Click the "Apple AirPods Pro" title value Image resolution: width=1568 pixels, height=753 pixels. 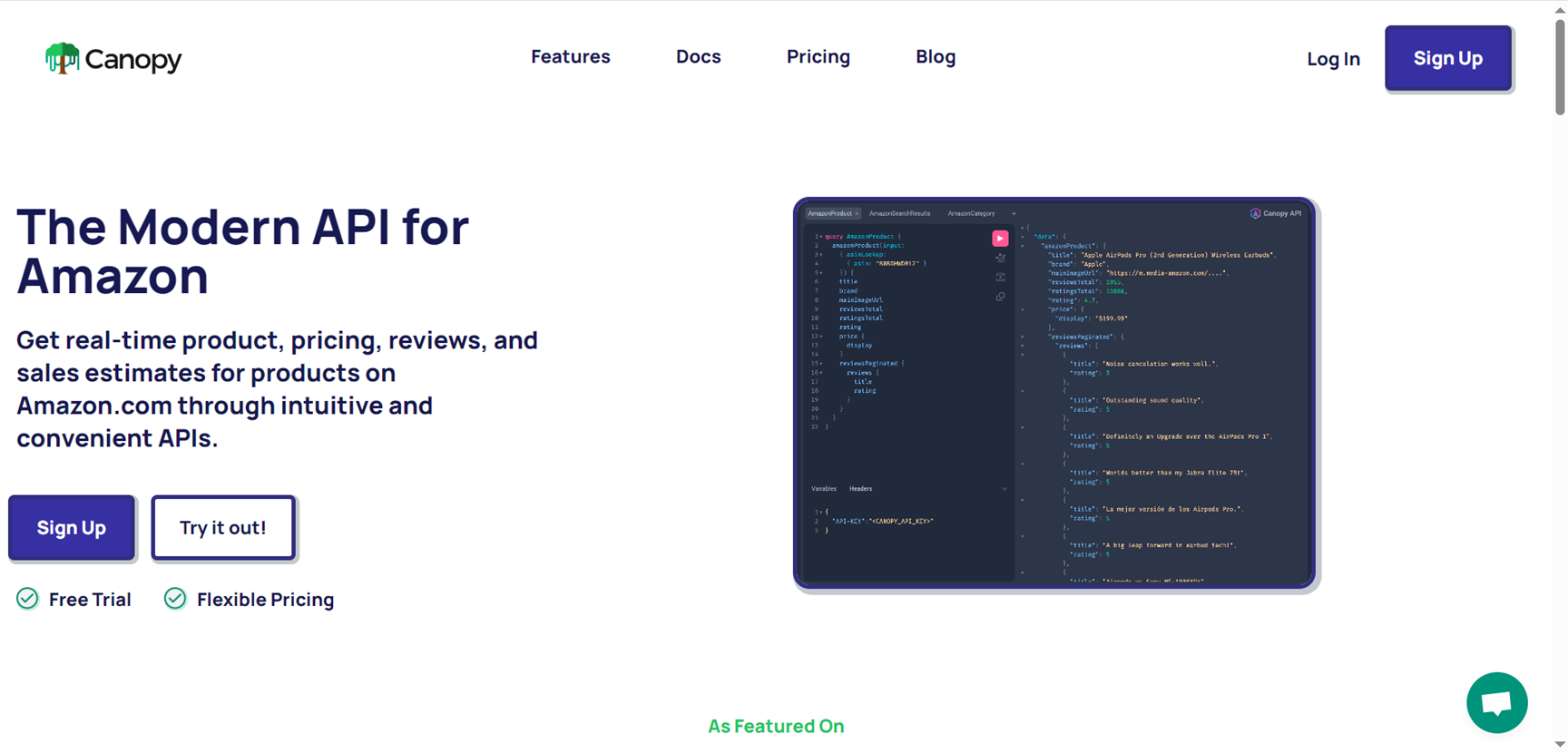tap(1178, 255)
